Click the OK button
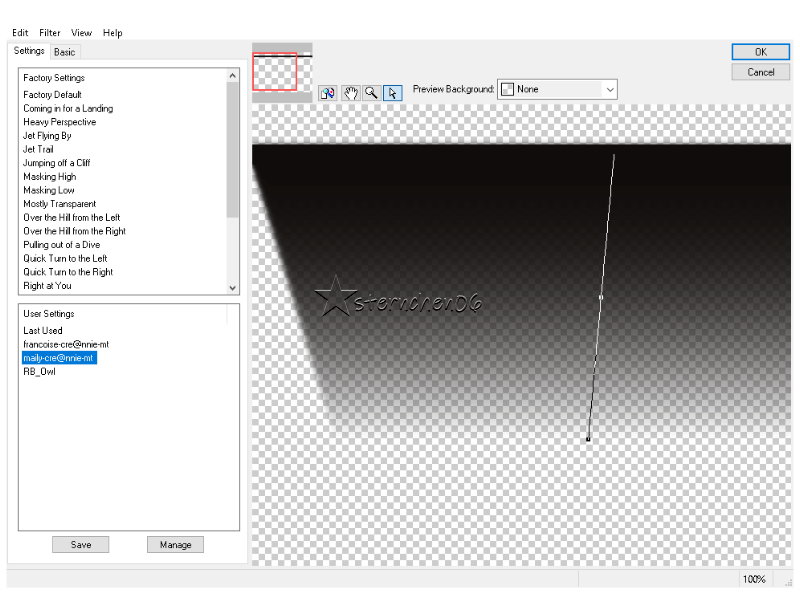The width and height of the screenshot is (800, 594). (x=761, y=52)
